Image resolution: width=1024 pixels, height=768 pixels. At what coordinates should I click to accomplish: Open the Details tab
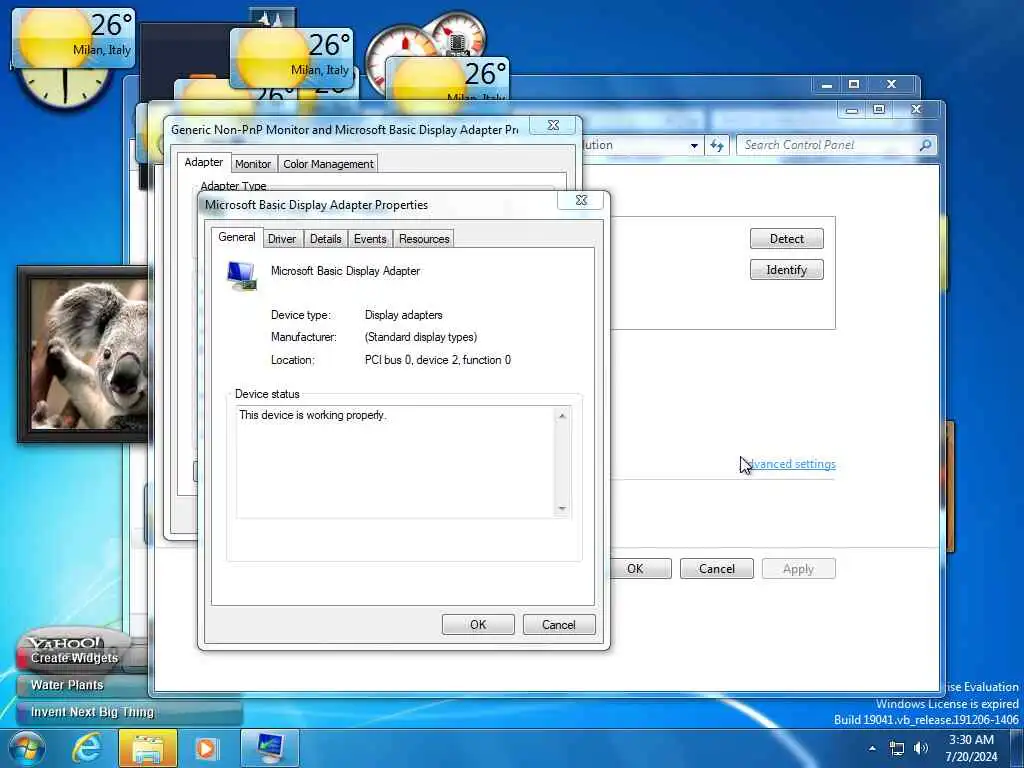[325, 239]
